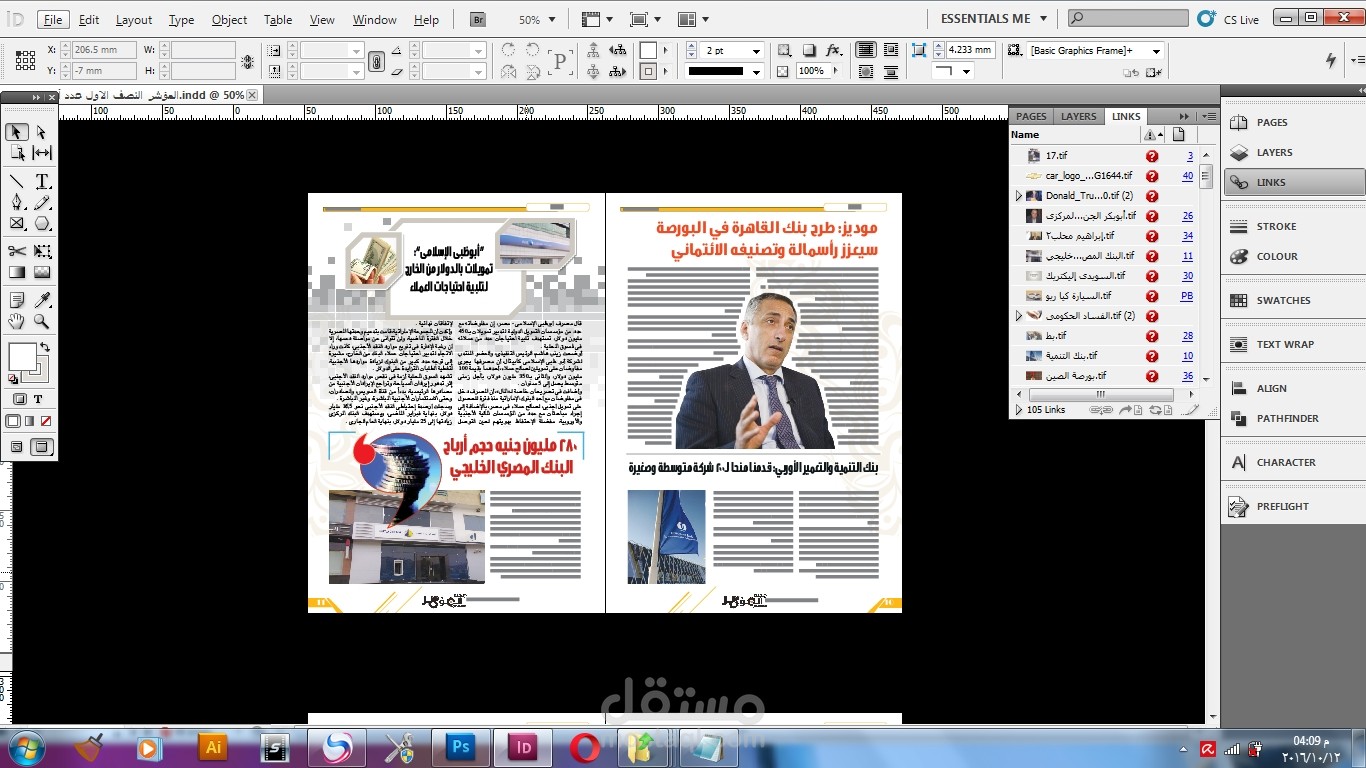Switch to Preview view mode
Image resolution: width=1366 pixels, height=768 pixels.
pos(42,447)
